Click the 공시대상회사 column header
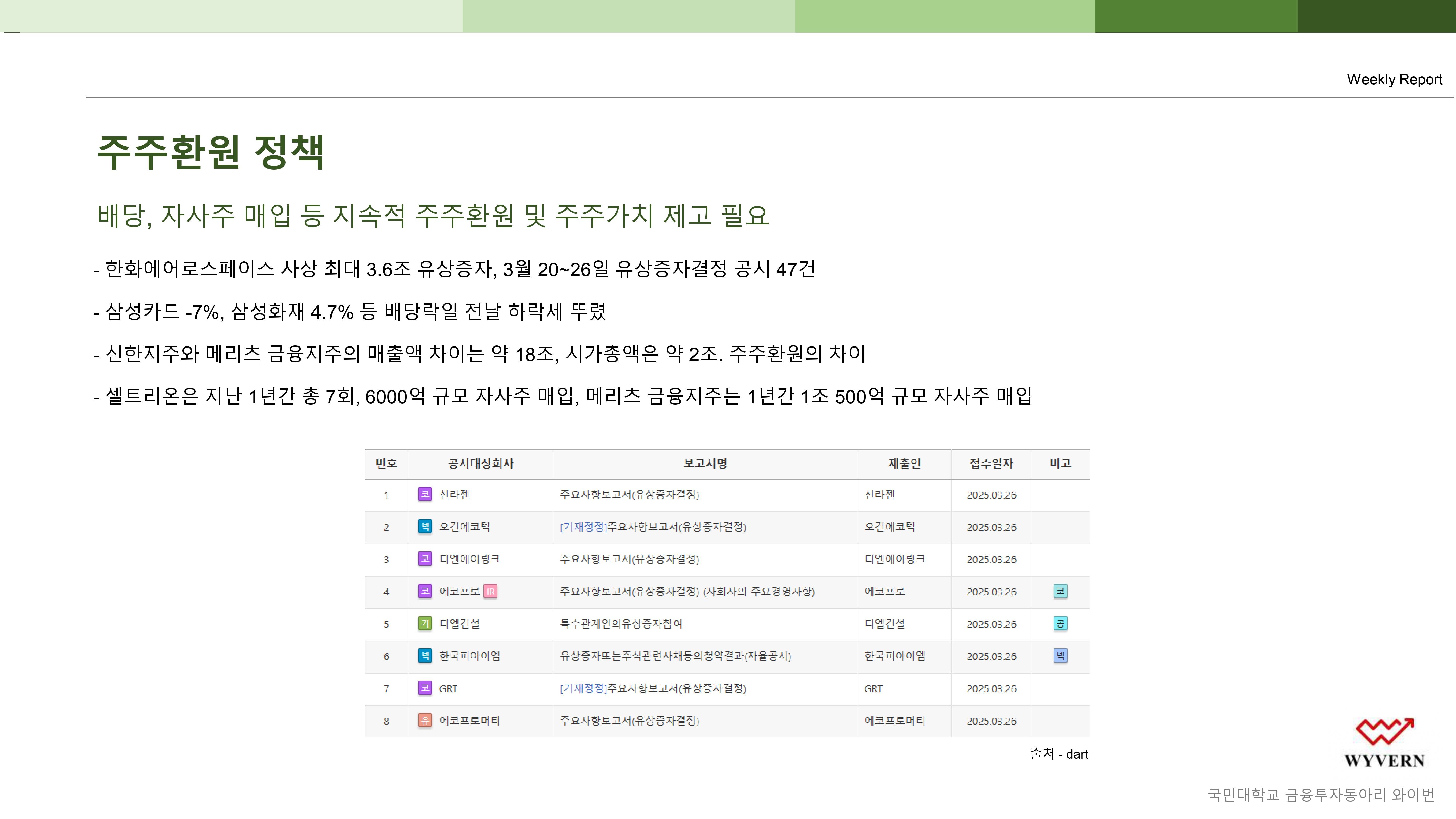The width and height of the screenshot is (1456, 819). tap(481, 464)
